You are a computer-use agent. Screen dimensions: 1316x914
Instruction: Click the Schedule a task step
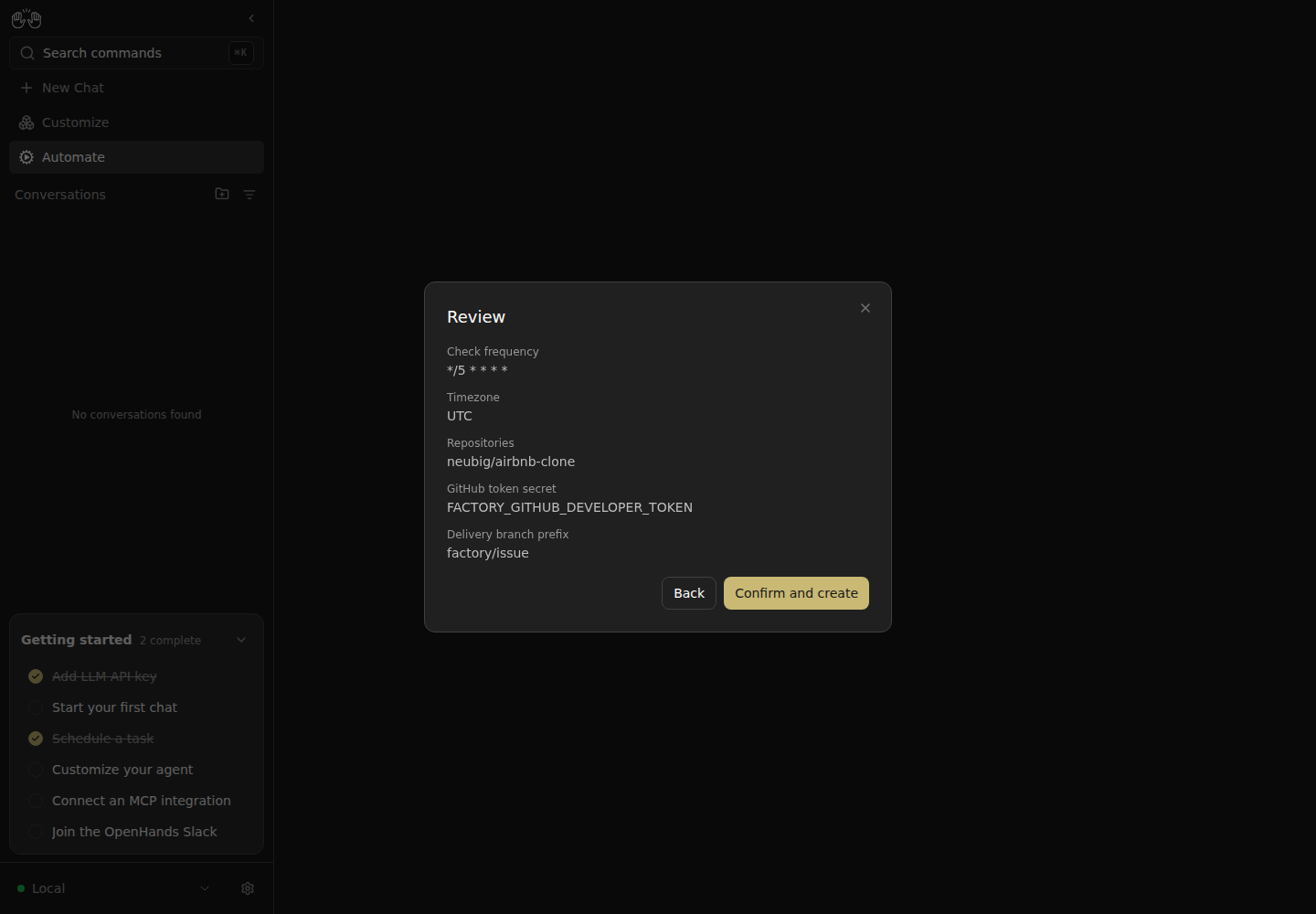102,739
